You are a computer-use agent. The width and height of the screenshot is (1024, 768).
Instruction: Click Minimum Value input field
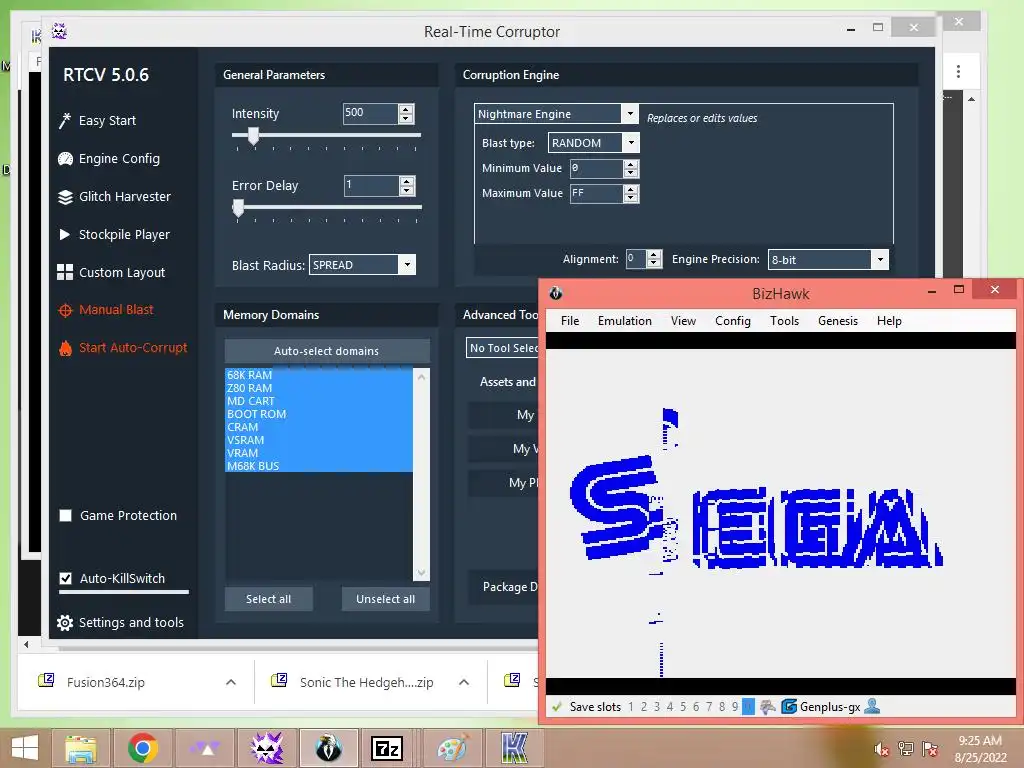[x=597, y=168]
